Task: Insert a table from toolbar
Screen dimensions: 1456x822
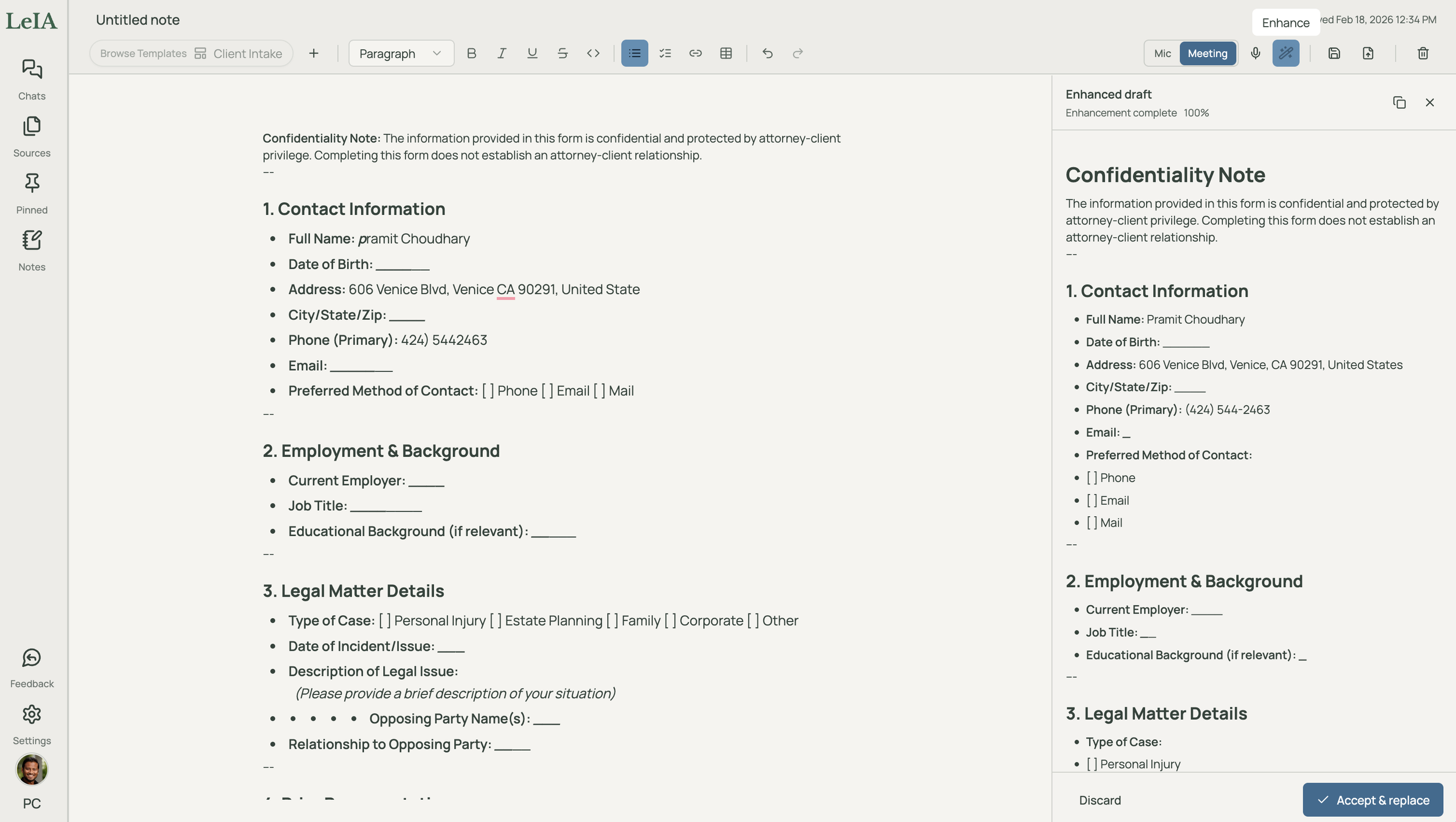Action: (726, 54)
